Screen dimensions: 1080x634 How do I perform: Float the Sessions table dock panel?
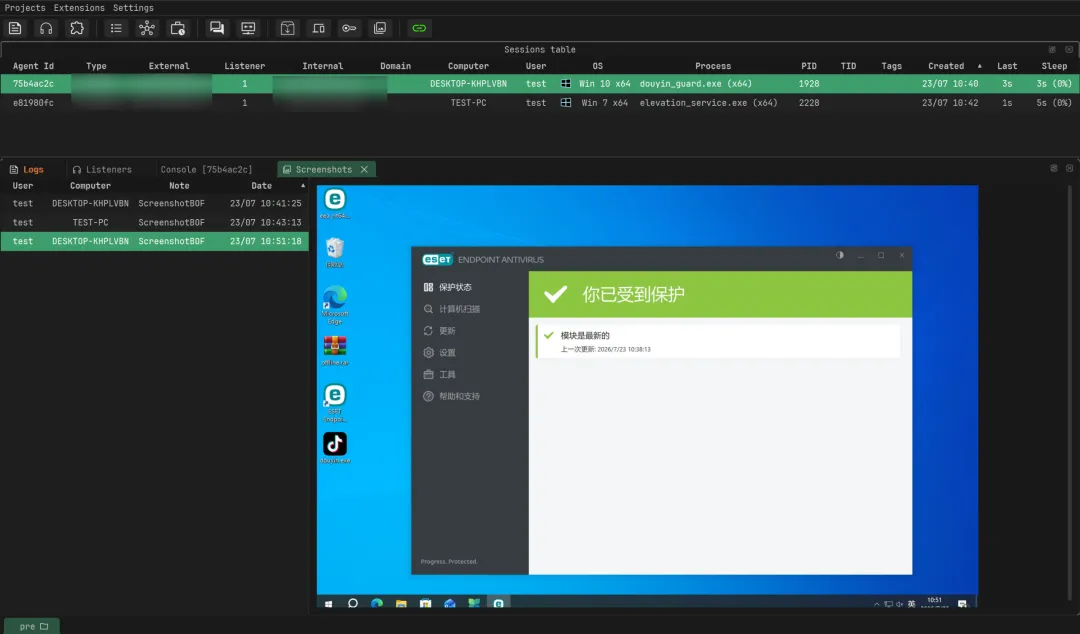coord(1052,50)
